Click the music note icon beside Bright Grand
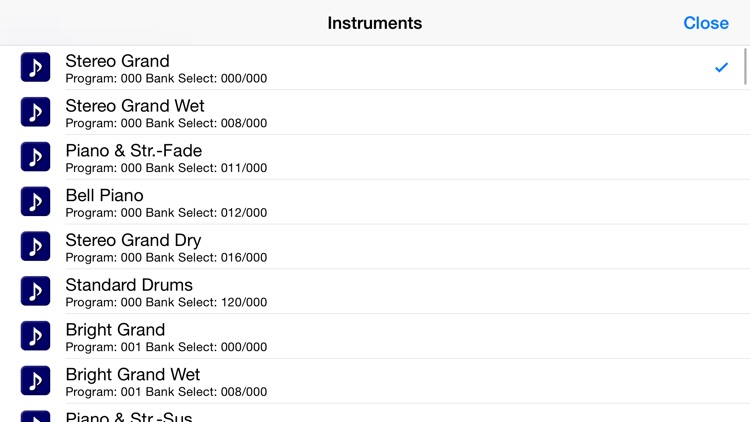Screen dimensions: 750x422 point(35,336)
